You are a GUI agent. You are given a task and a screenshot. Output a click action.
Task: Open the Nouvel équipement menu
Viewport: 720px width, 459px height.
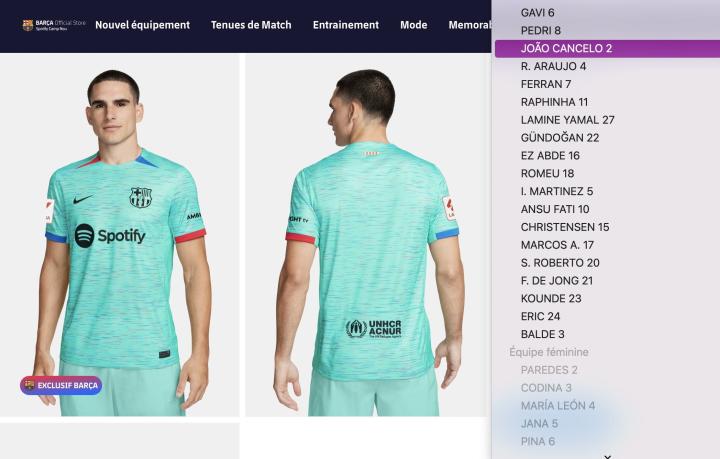[x=142, y=25]
